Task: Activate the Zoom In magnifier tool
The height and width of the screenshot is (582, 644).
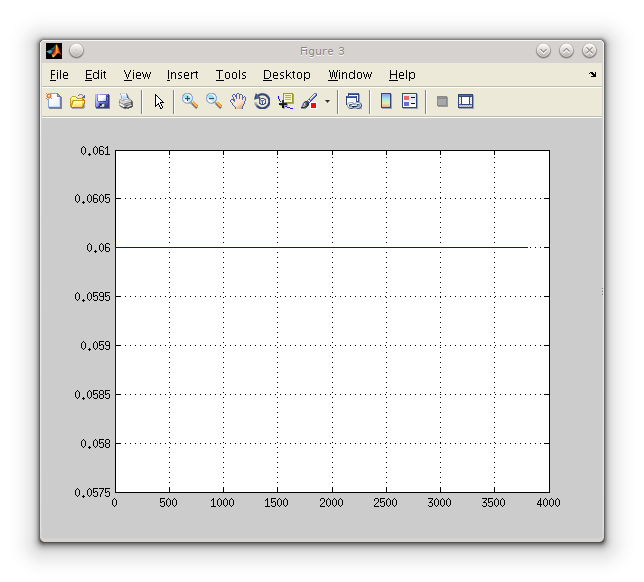Action: pos(190,101)
